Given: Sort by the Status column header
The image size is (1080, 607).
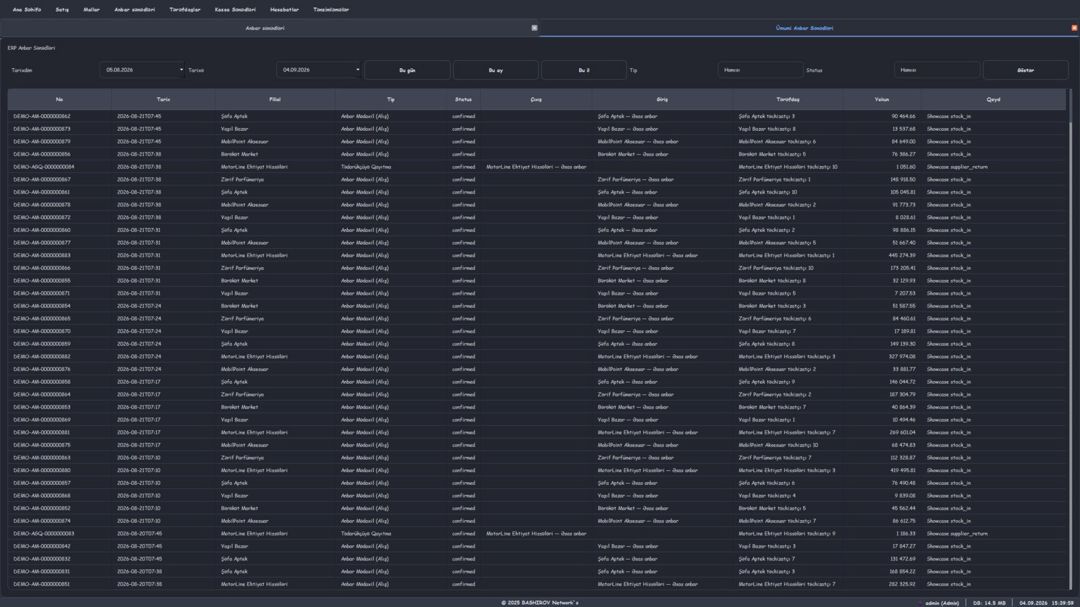Looking at the screenshot, I should click(464, 99).
